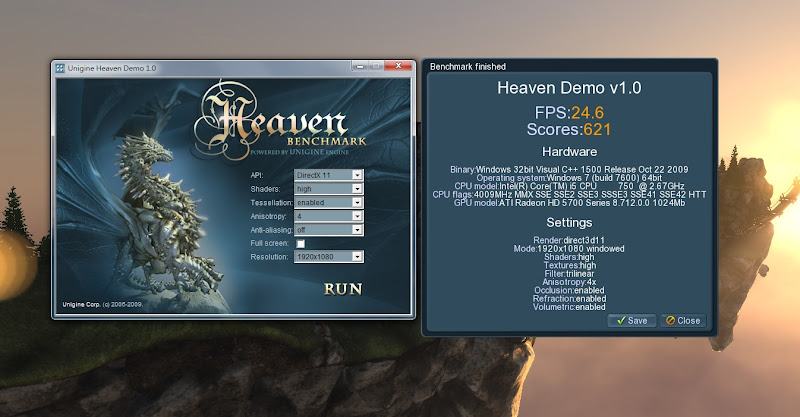Click the Render:direct3d11 setting line
The image size is (800, 417).
(x=569, y=240)
